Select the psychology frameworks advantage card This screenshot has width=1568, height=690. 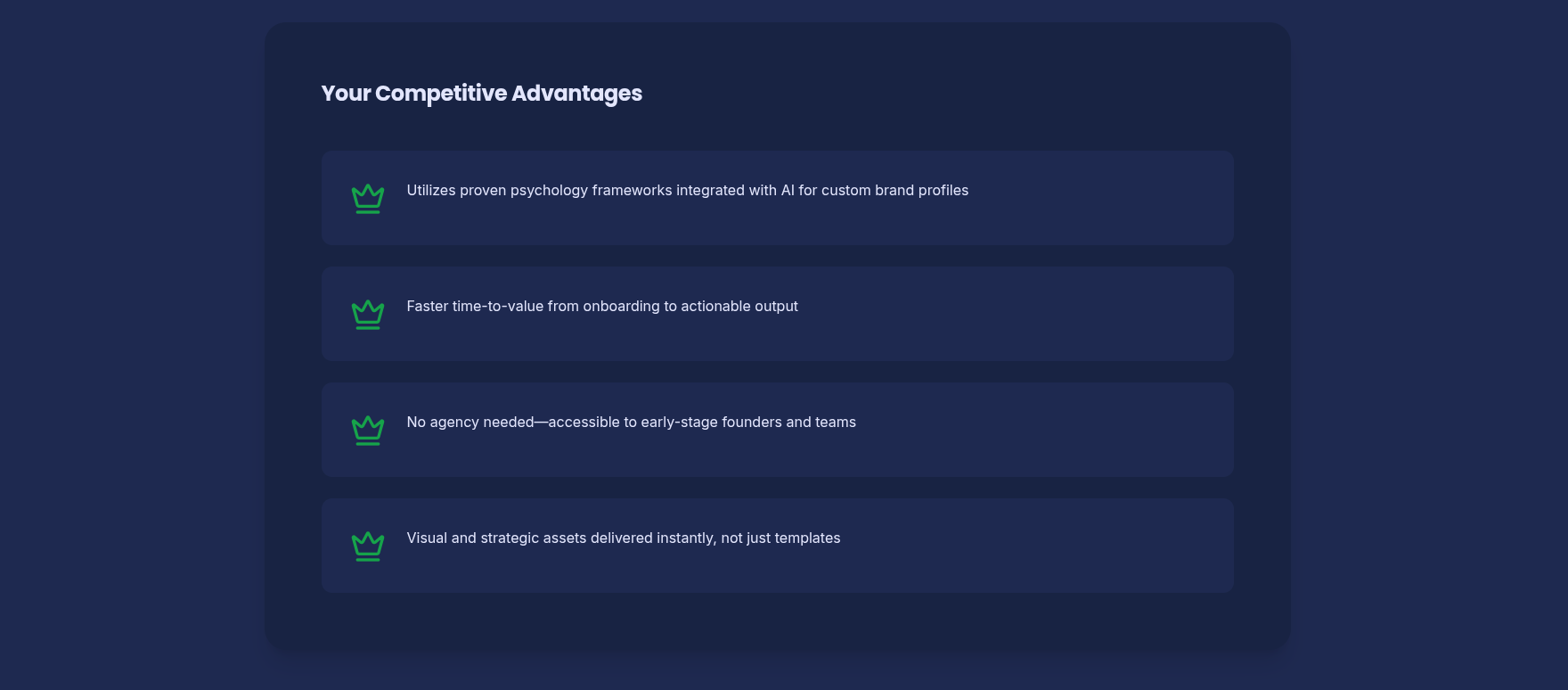tap(778, 198)
